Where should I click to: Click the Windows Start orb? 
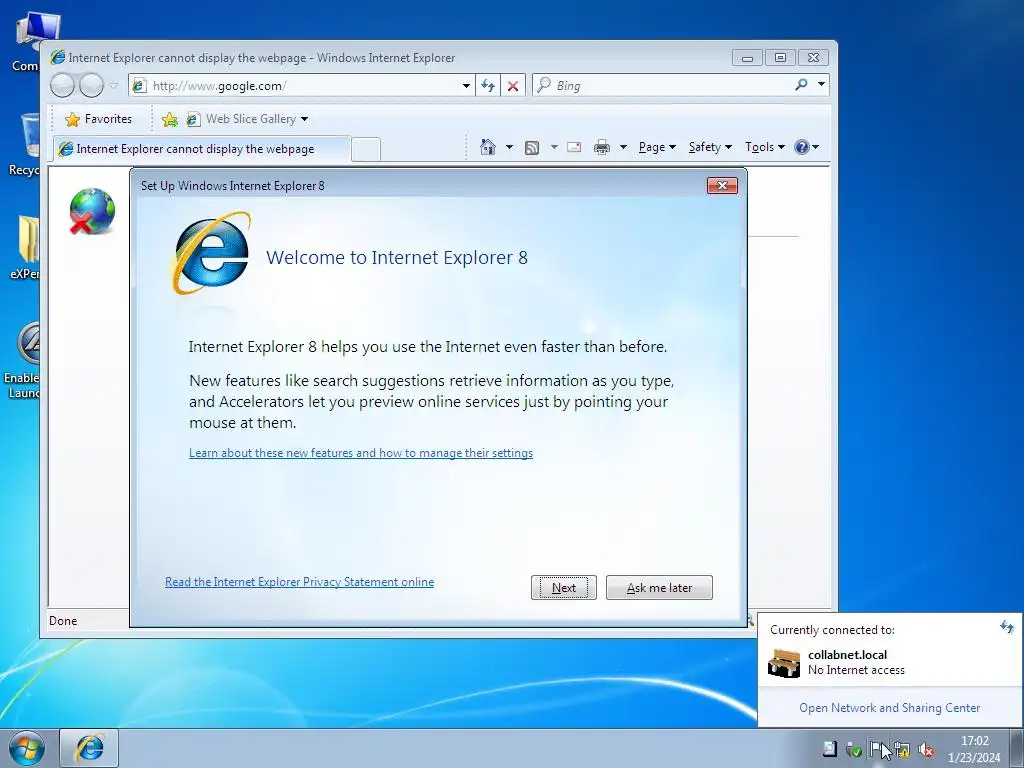(x=27, y=748)
